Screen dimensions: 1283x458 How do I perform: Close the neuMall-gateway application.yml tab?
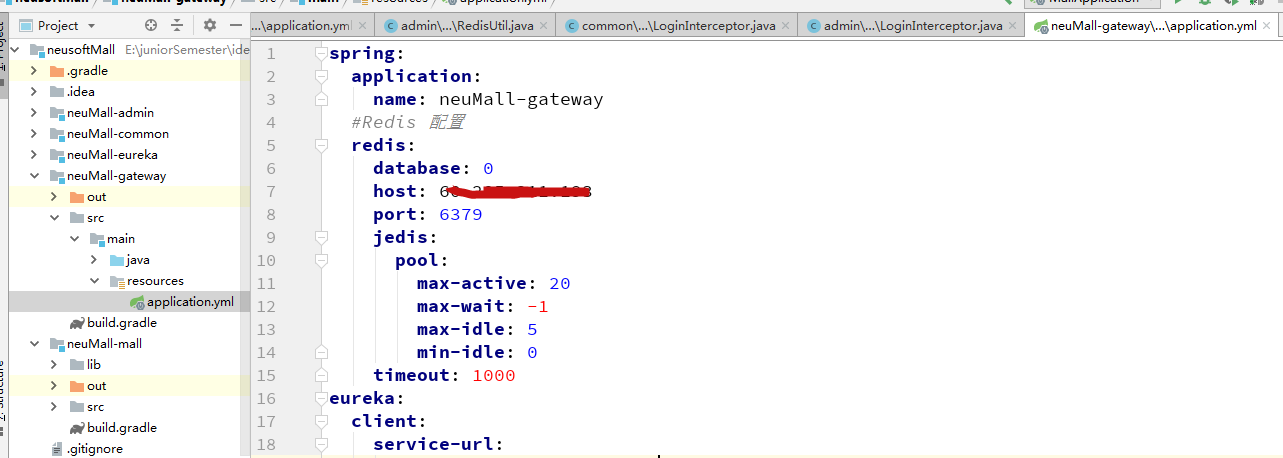click(x=1269, y=26)
